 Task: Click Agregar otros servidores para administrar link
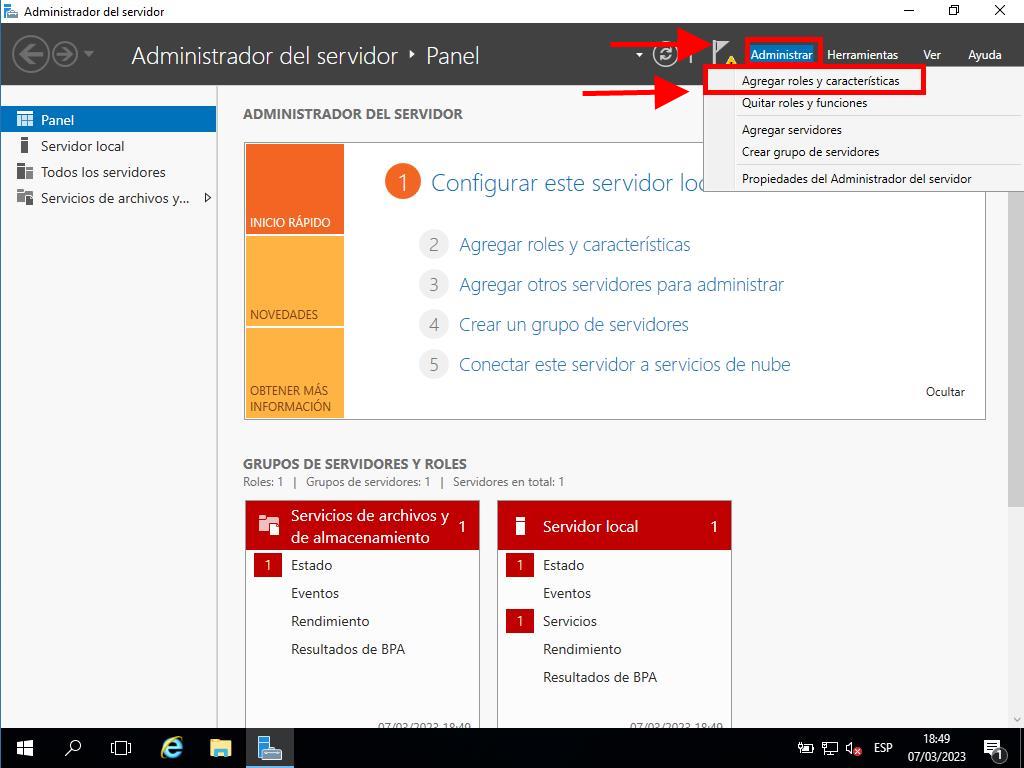tap(621, 285)
